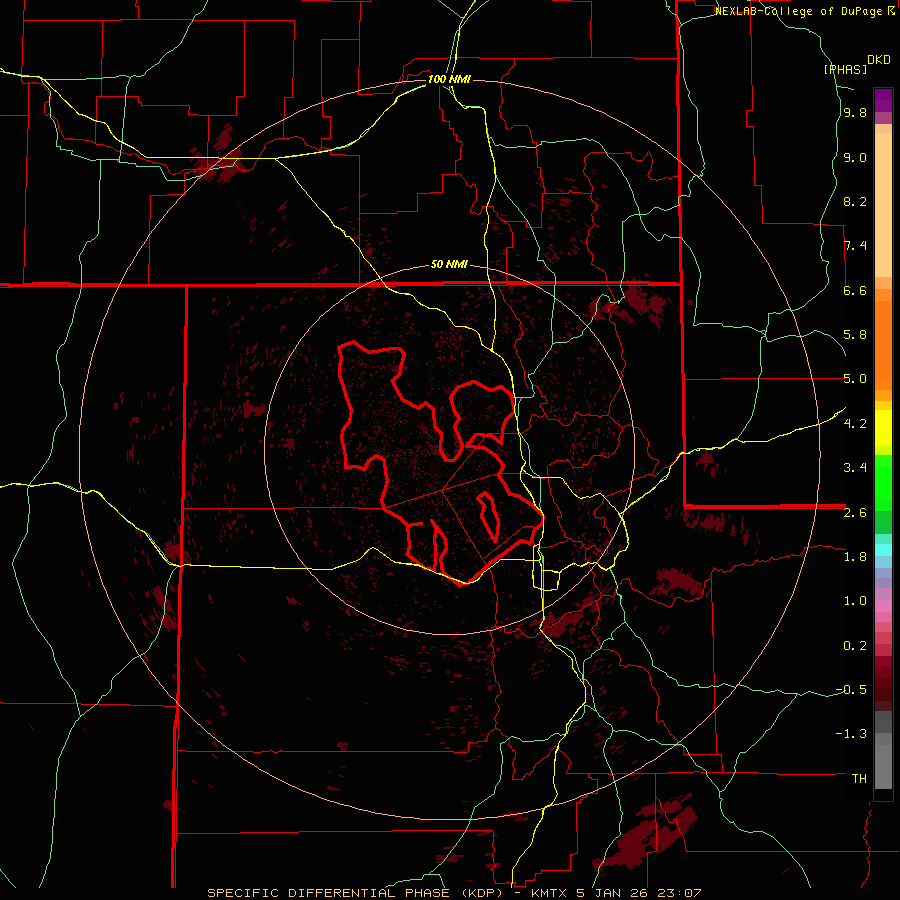Select the gray color bar segment near TH
Screen dimensions: 900x900
(x=883, y=766)
